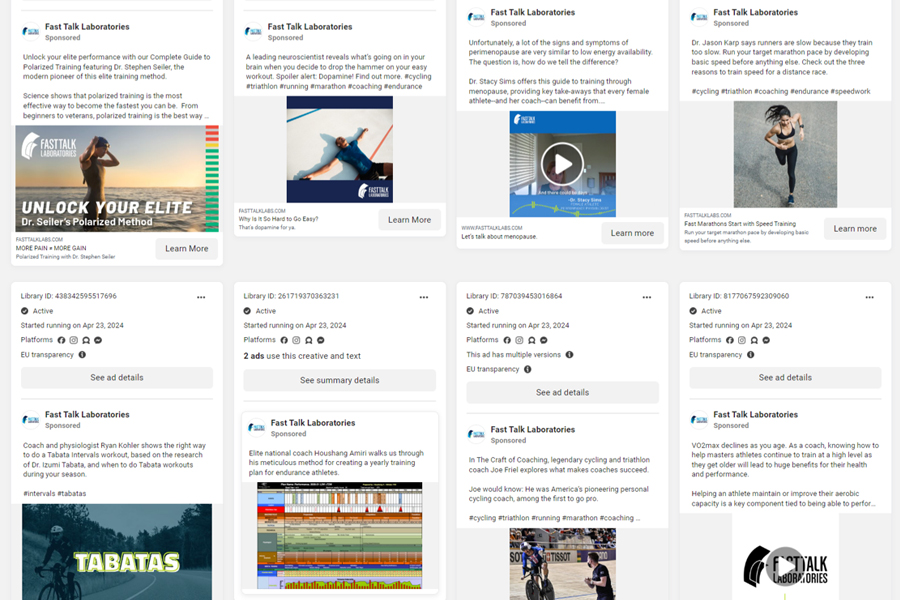
Task: Click See ad details in VO2max ad card
Action: pyautogui.click(x=785, y=378)
